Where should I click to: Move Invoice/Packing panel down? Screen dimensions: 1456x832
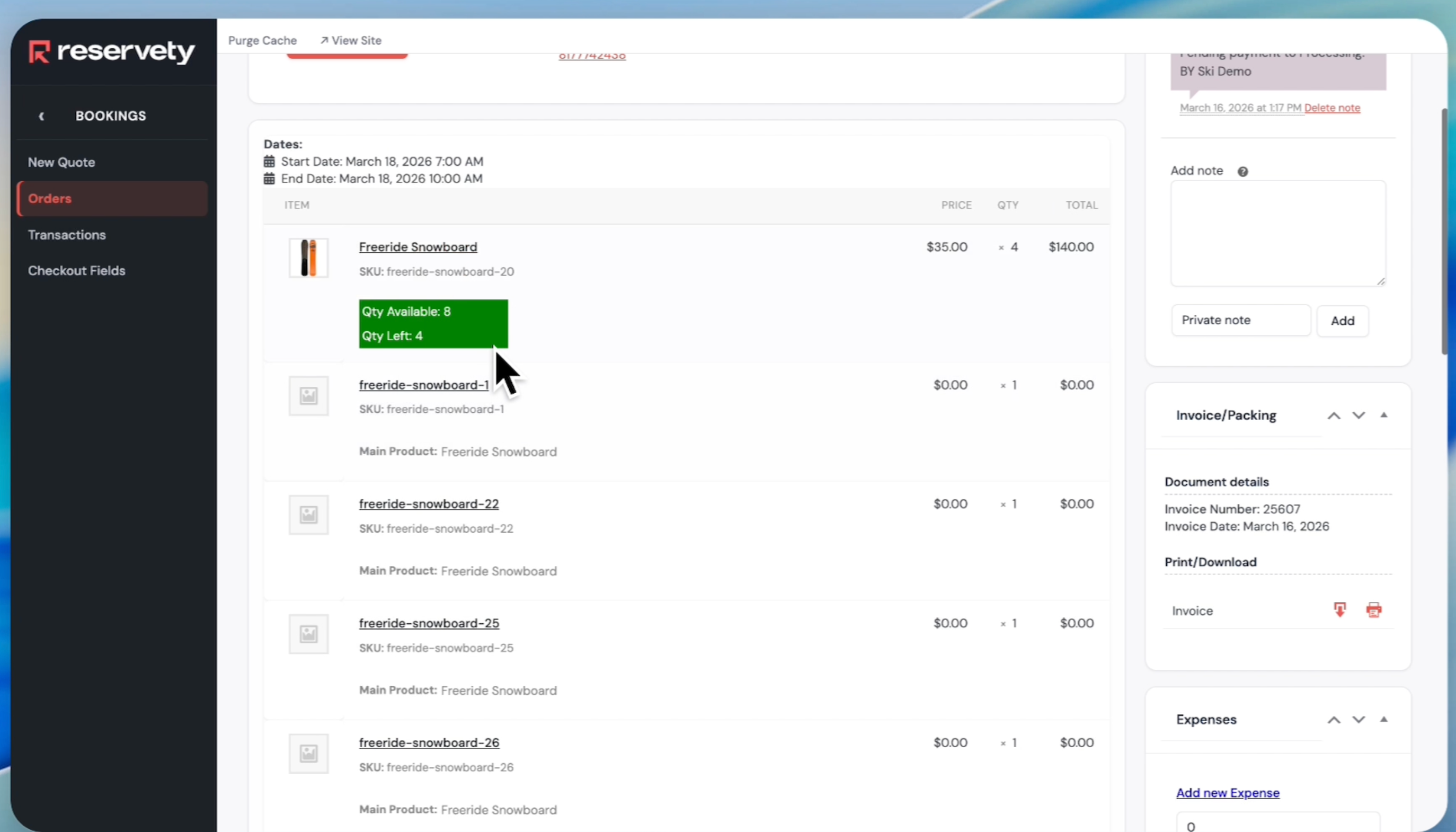point(1359,416)
